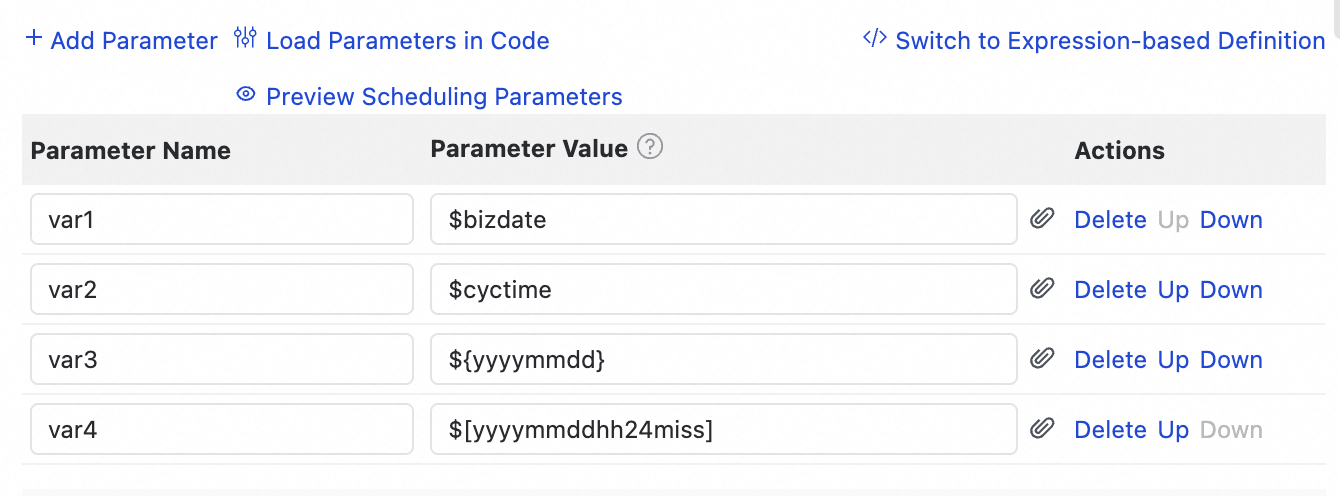Screen dimensions: 1340x496
Task: Delete the var3 parameter
Action: coord(1110,360)
